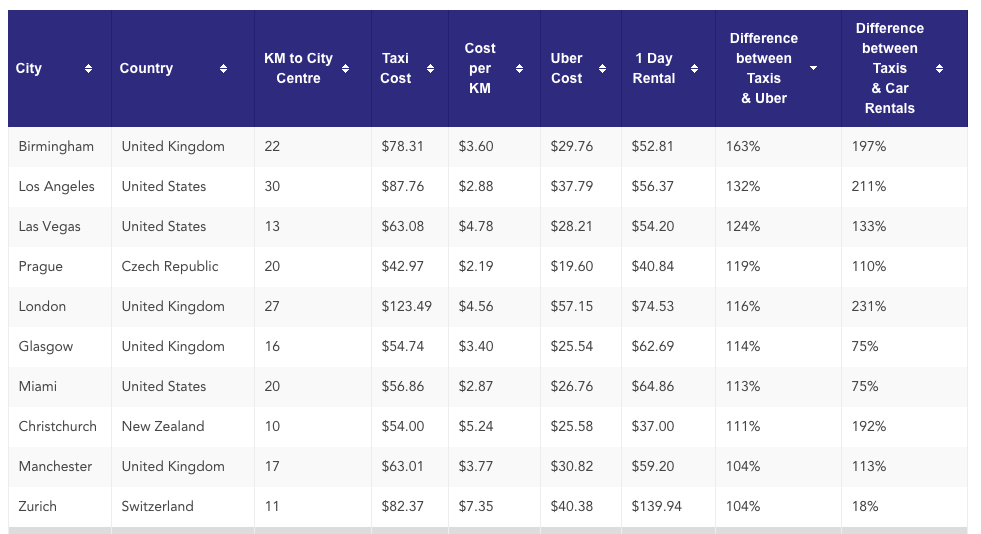Click the Country column header label

(x=146, y=68)
